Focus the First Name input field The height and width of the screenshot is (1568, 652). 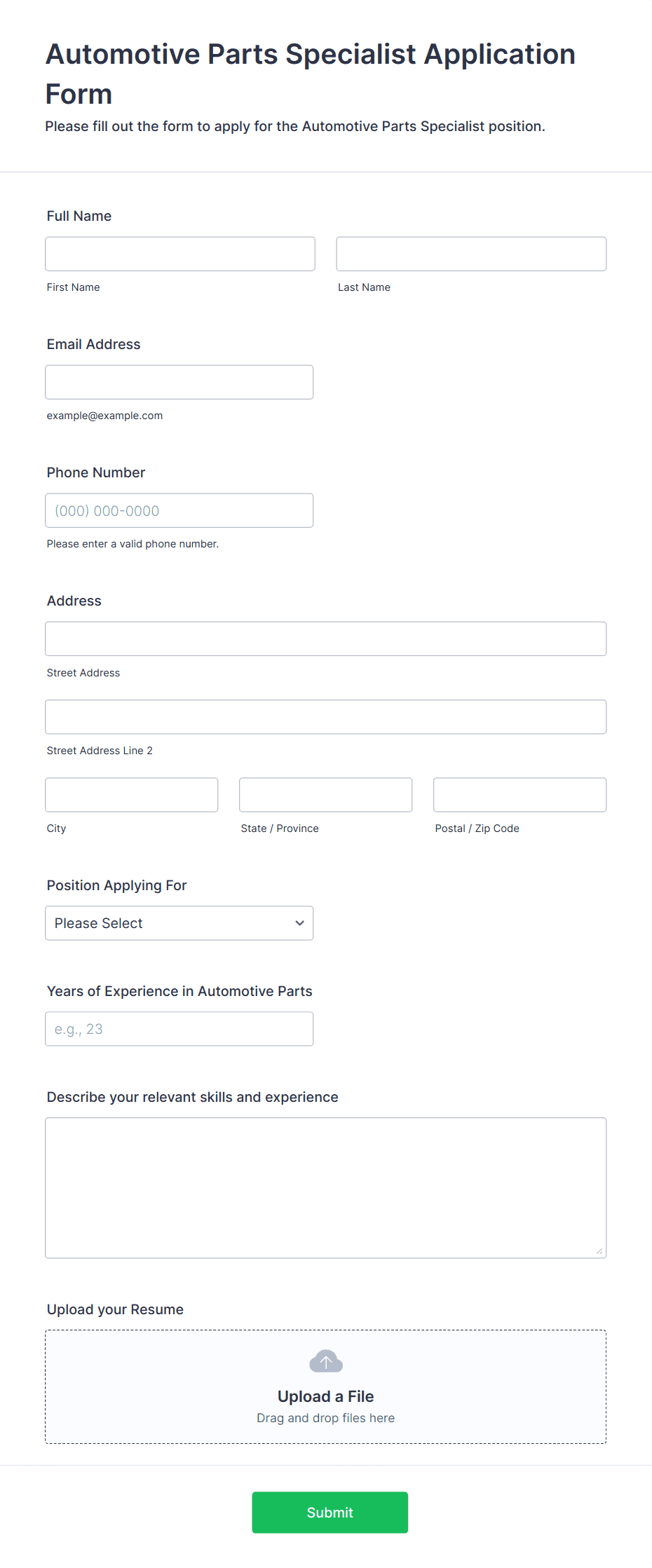click(x=180, y=254)
